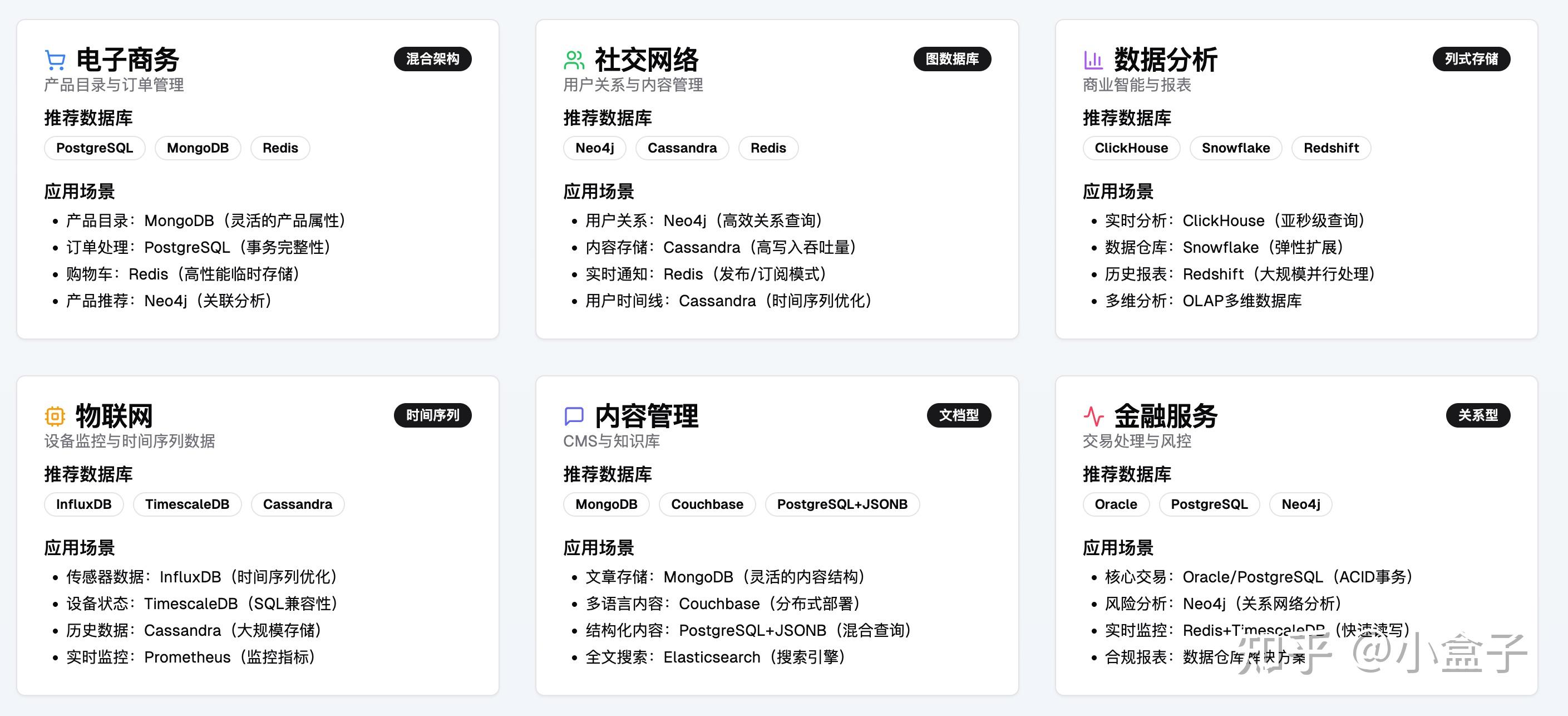
Task: Click the line 订单处理：PostgreSQL（事务完整性）
Action: pyautogui.click(x=200, y=247)
